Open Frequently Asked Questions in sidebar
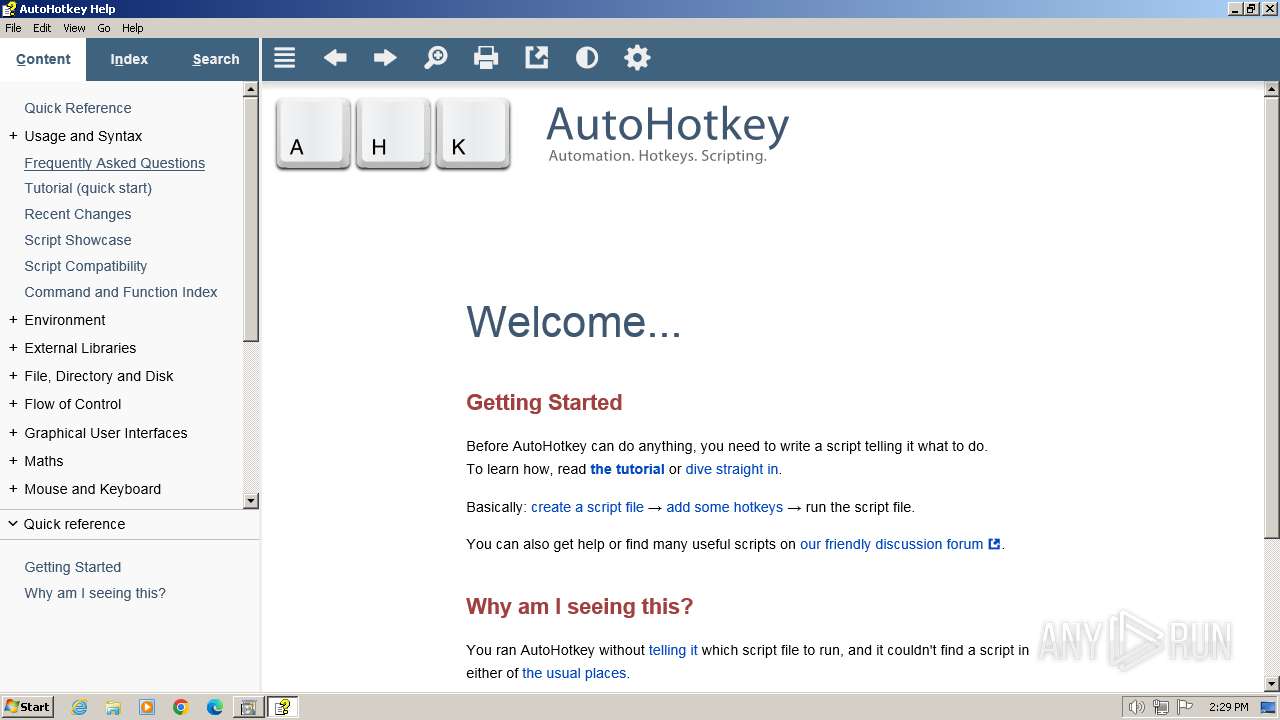Viewport: 1280px width, 720px height. pyautogui.click(x=115, y=163)
